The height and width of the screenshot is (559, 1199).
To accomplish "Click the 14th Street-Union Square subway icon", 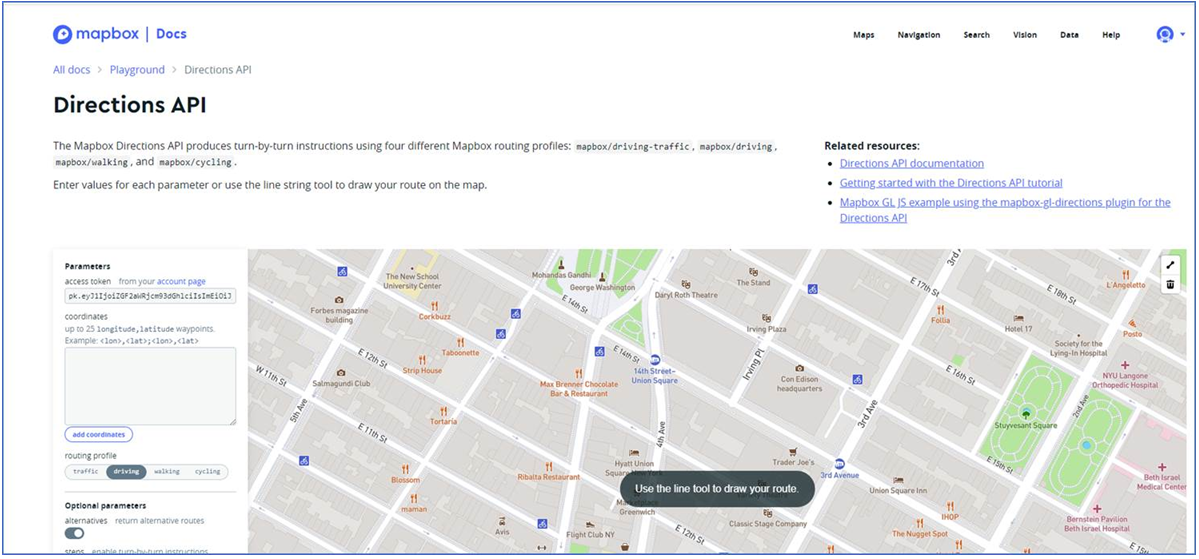I will (x=655, y=359).
